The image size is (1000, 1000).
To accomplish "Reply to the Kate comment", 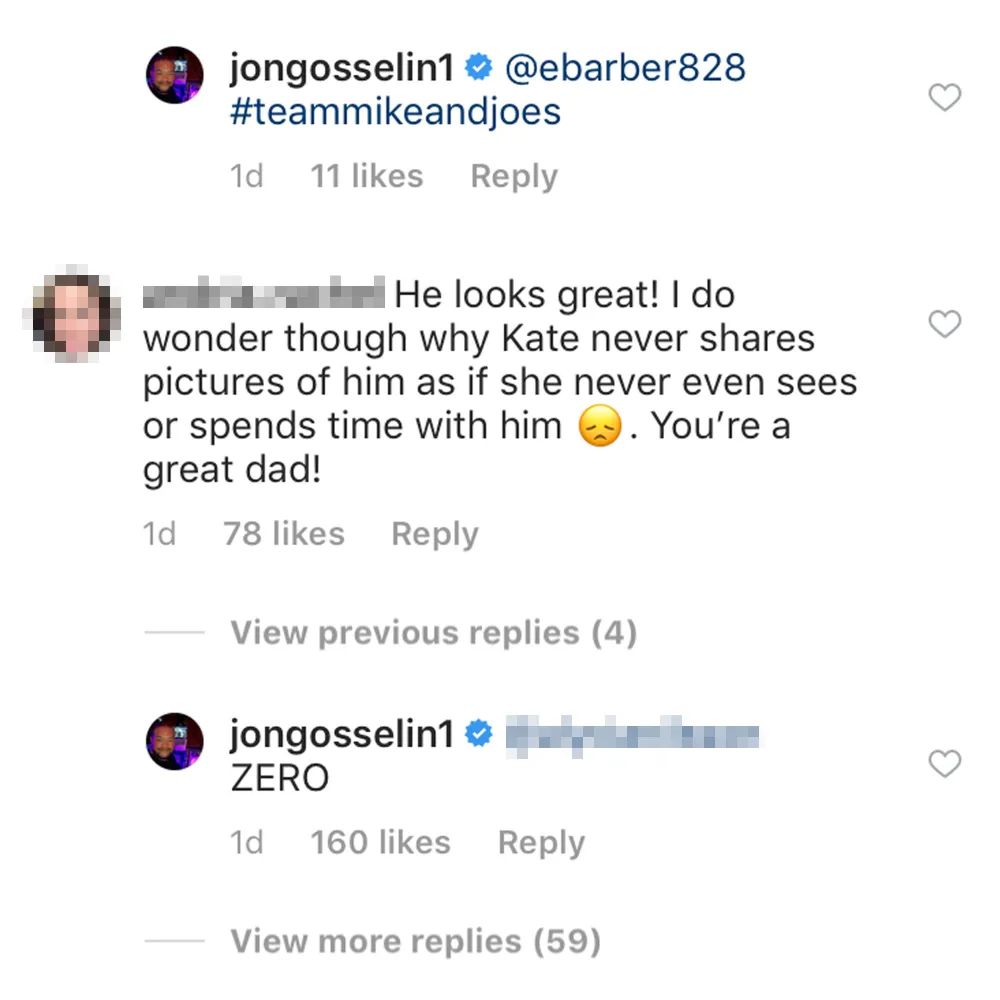I will click(434, 533).
